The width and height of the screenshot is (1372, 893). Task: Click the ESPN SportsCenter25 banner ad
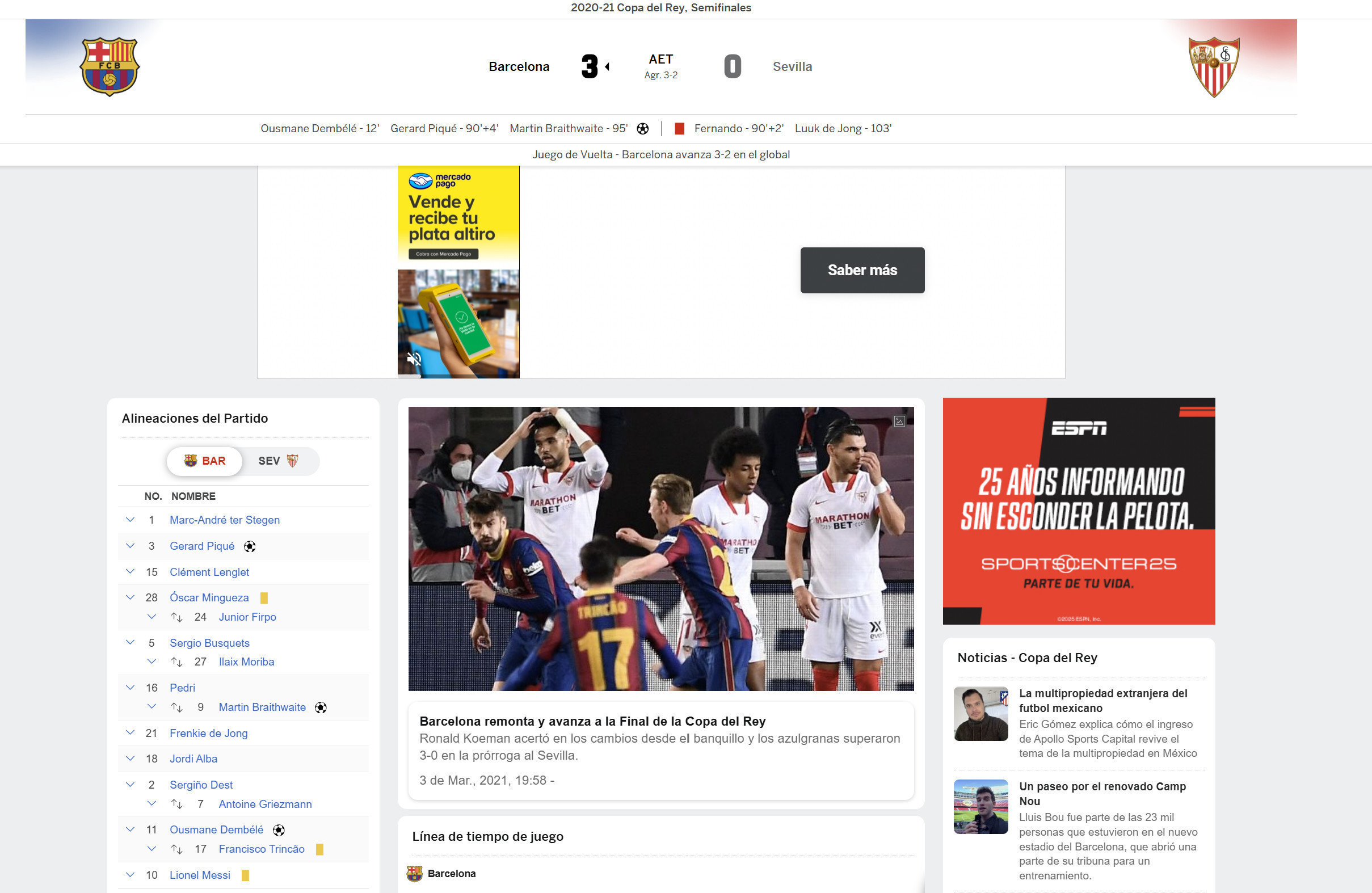pyautogui.click(x=1079, y=511)
